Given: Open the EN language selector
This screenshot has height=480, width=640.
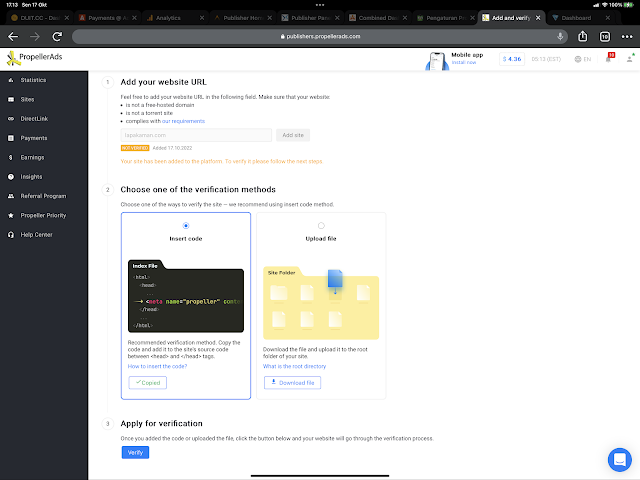Looking at the screenshot, I should click(x=583, y=59).
